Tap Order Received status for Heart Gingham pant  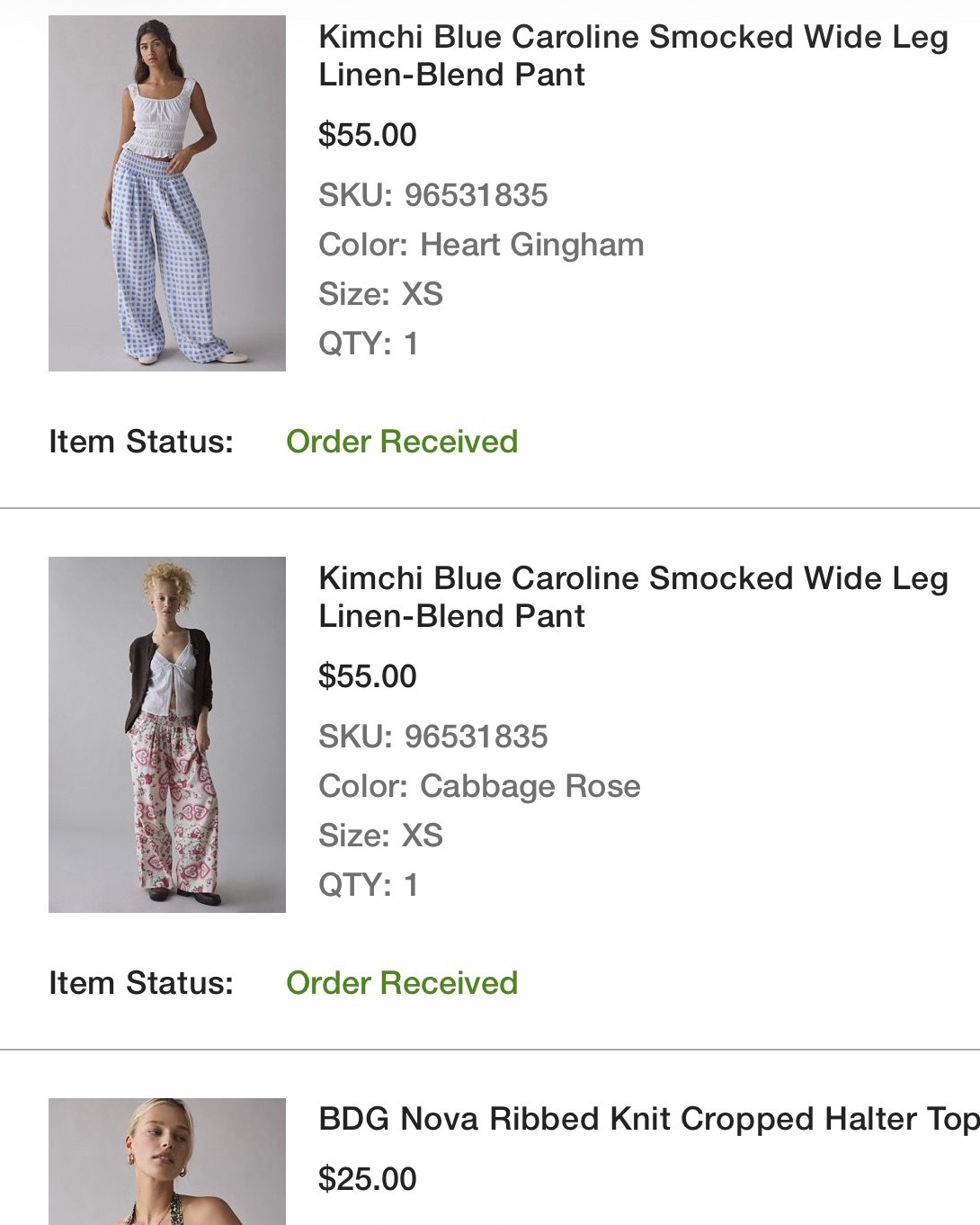tap(402, 442)
